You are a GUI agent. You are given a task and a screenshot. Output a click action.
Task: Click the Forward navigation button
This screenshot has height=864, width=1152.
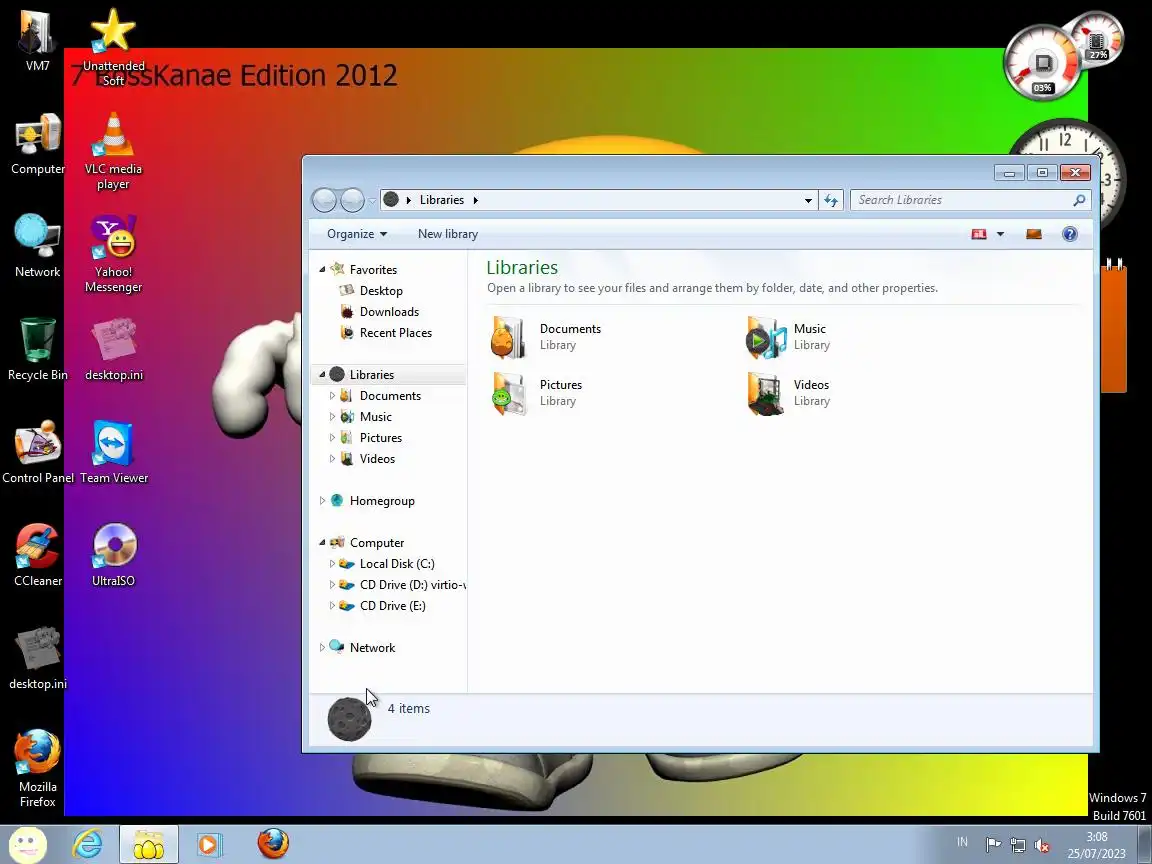[x=353, y=200]
